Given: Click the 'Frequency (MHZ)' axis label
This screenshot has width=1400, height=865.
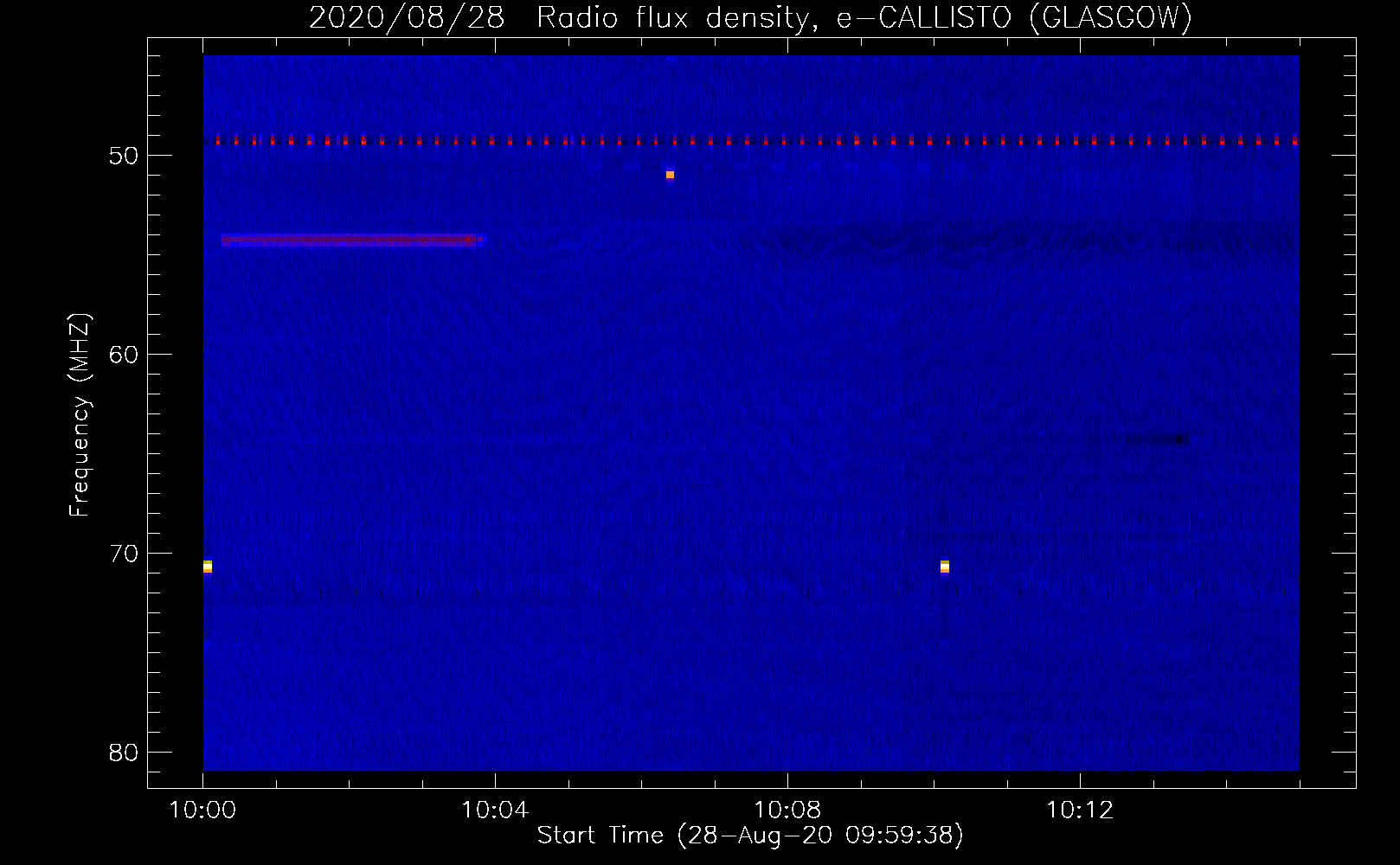Looking at the screenshot, I should pyautogui.click(x=79, y=415).
